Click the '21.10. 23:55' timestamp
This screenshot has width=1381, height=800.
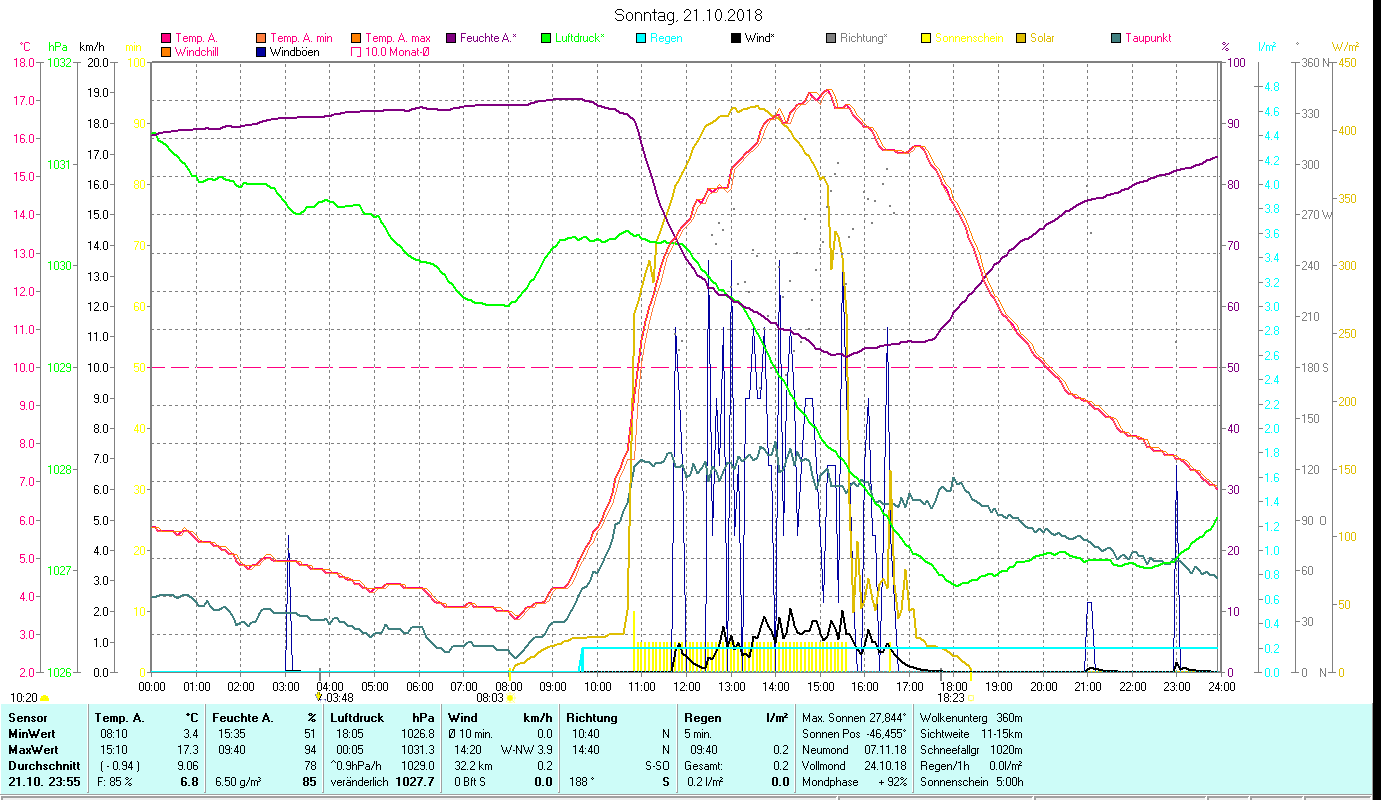point(43,782)
